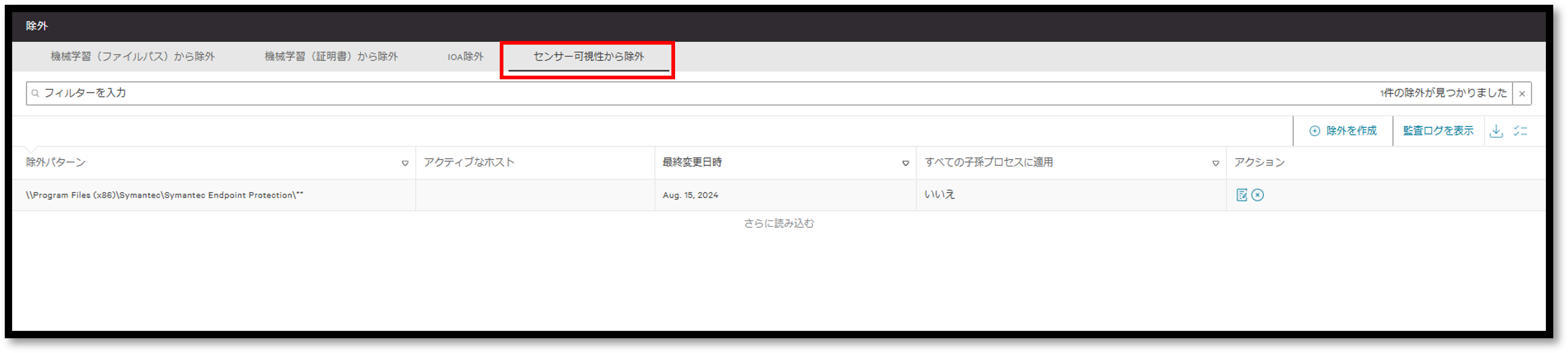Image resolution: width=1568 pixels, height=353 pixels.
Task: Select the Symantec Endpoint Protection exclusion pattern
Action: click(164, 195)
